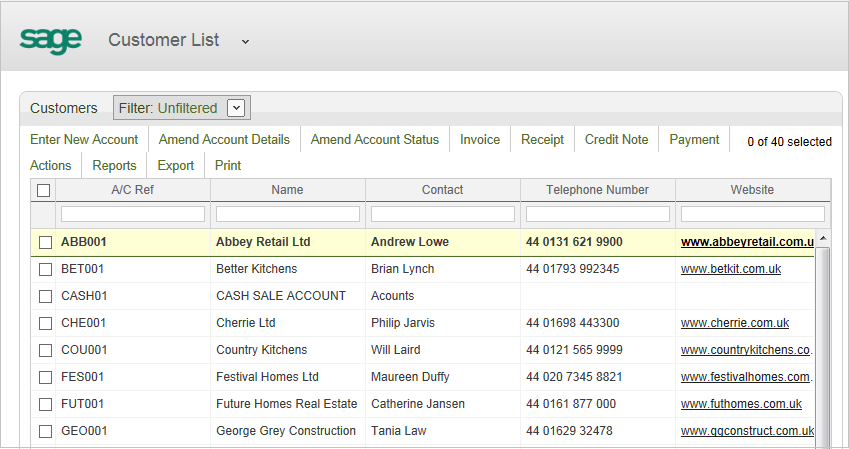Open the www.futhomes.com.uk link
Screen dimensions: 849x449
[741, 404]
